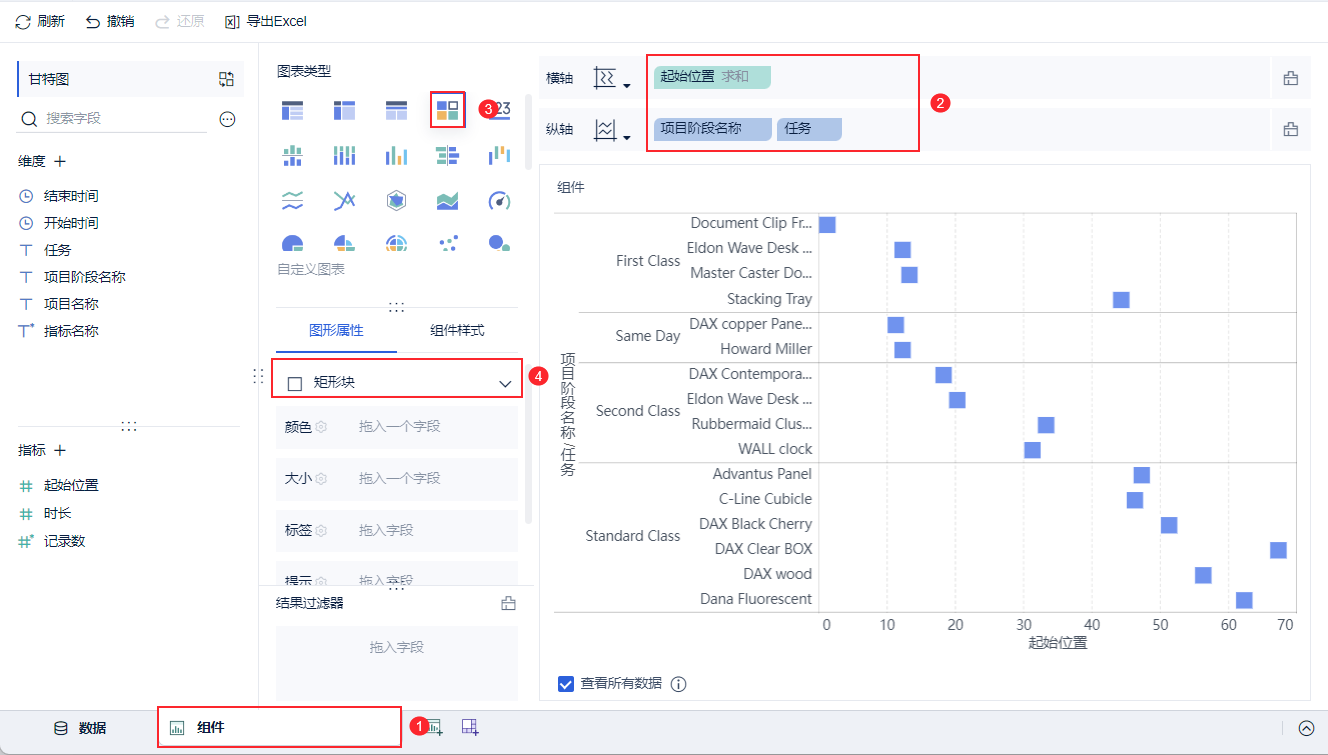Choose the line chart type icon
This screenshot has height=755, width=1328.
tap(344, 201)
